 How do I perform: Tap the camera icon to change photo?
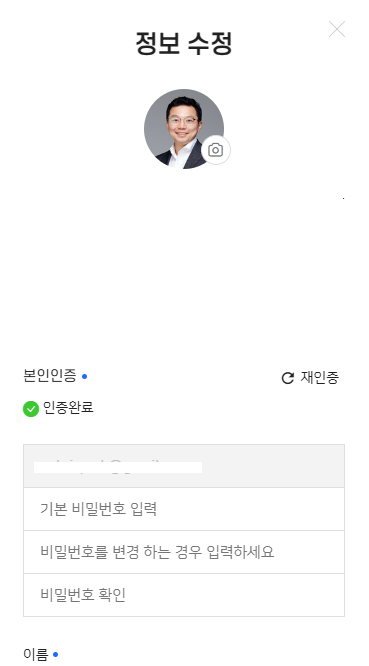click(216, 150)
